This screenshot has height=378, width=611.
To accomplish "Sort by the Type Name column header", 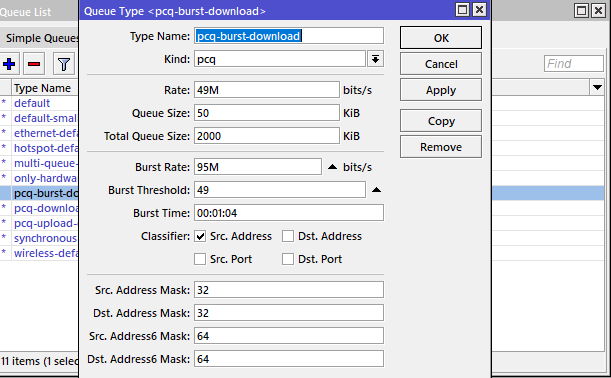I will [x=45, y=88].
